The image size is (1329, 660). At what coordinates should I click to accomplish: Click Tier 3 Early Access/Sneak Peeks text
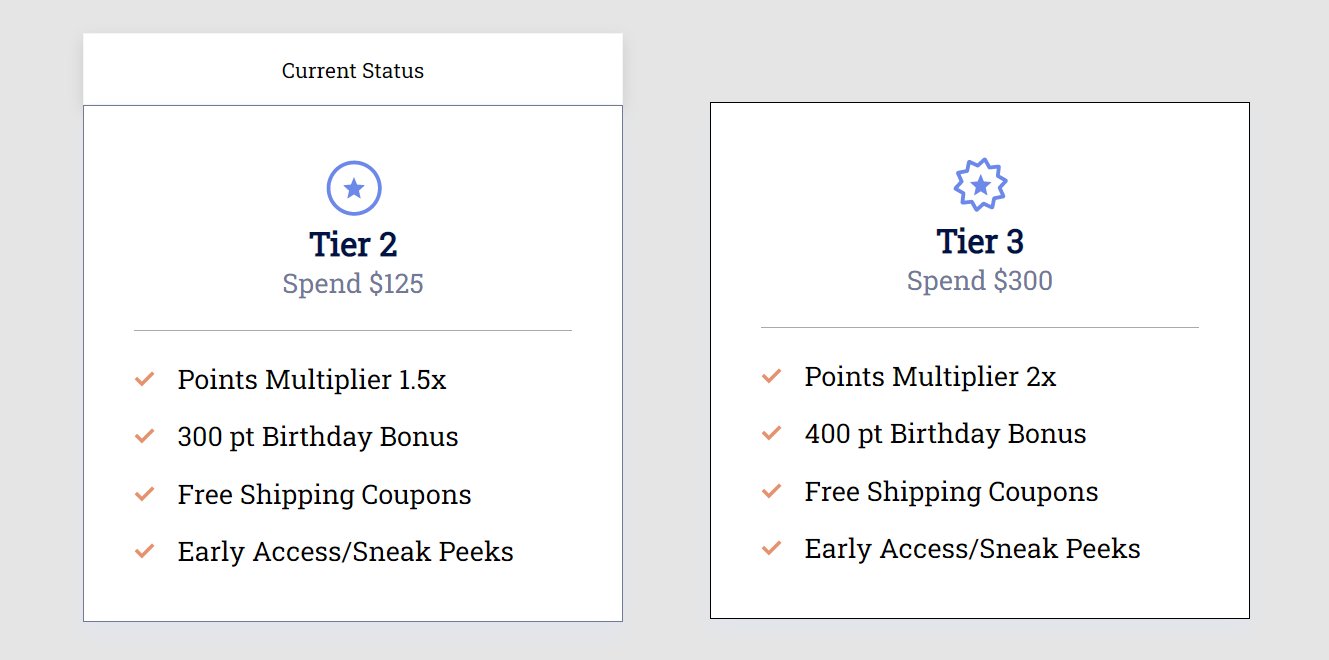click(x=973, y=549)
